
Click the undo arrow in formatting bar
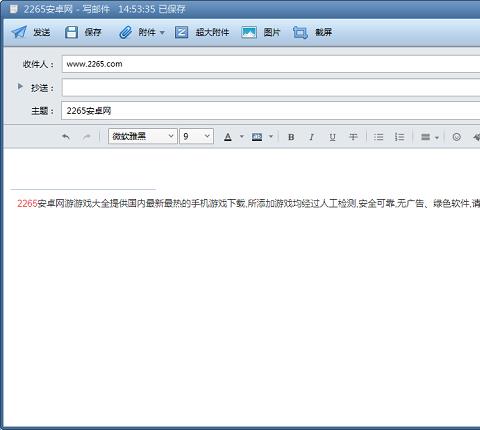pos(66,137)
